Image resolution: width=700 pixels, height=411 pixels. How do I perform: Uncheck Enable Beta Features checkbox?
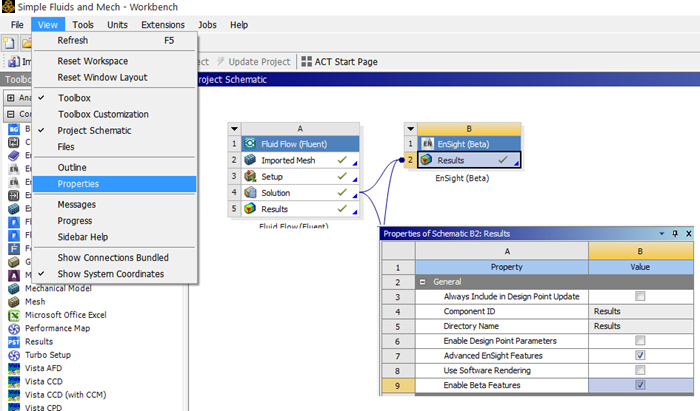tap(640, 385)
